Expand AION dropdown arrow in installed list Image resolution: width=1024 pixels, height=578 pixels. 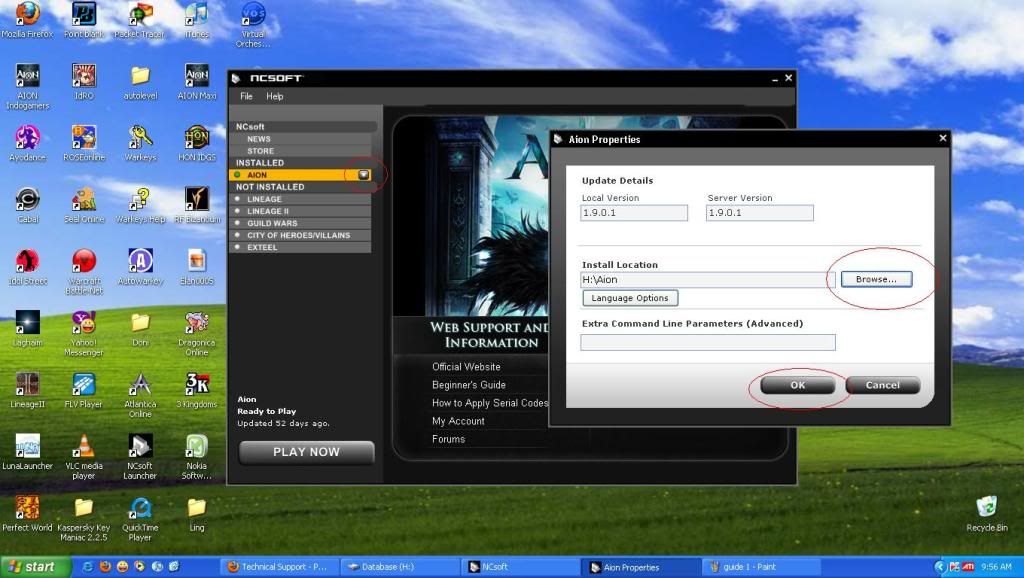click(364, 175)
